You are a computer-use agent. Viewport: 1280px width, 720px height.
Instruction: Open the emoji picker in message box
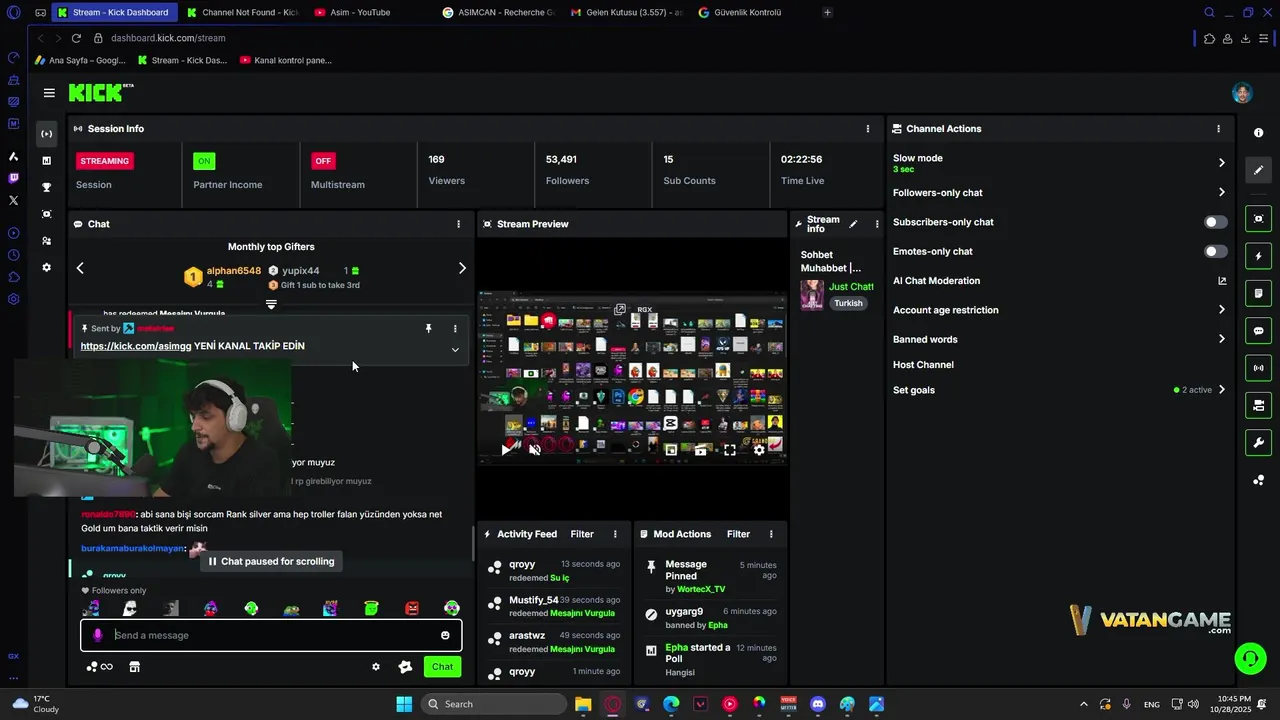pyautogui.click(x=445, y=635)
